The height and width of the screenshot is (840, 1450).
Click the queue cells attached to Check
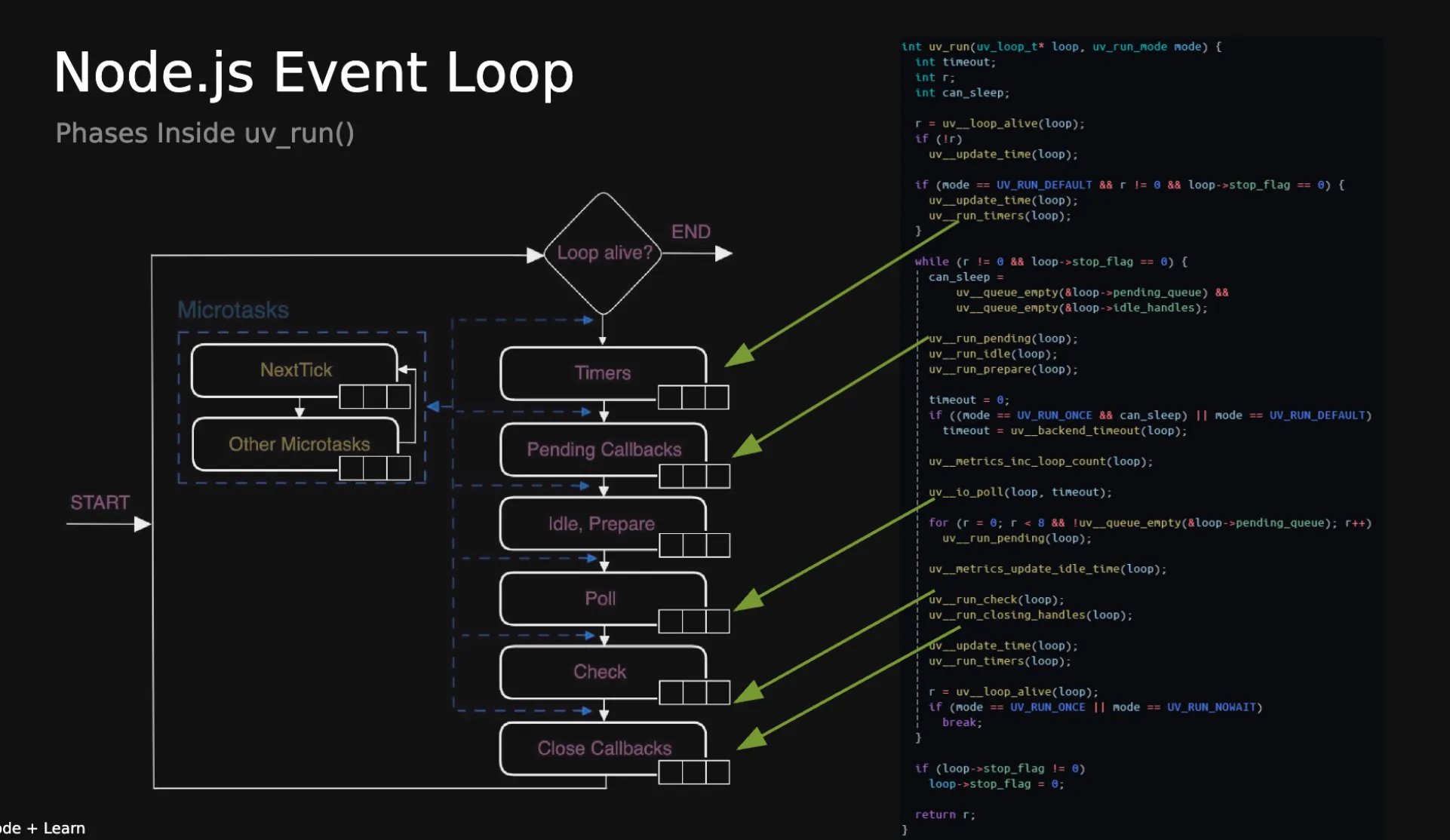(x=695, y=692)
